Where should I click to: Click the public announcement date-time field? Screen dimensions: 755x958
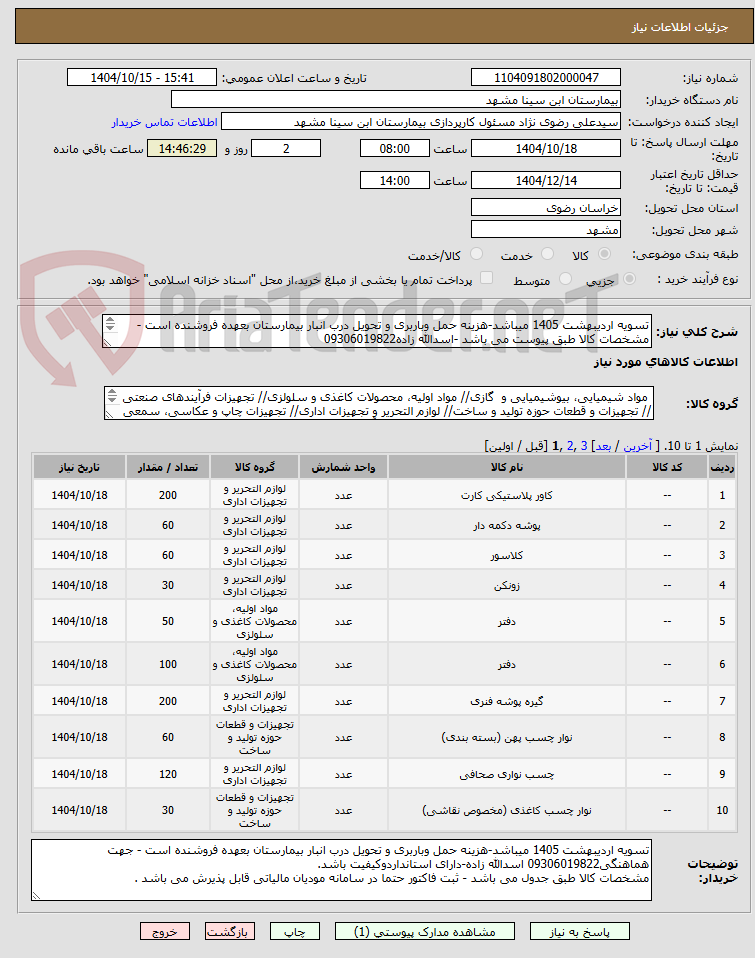click(x=142, y=78)
